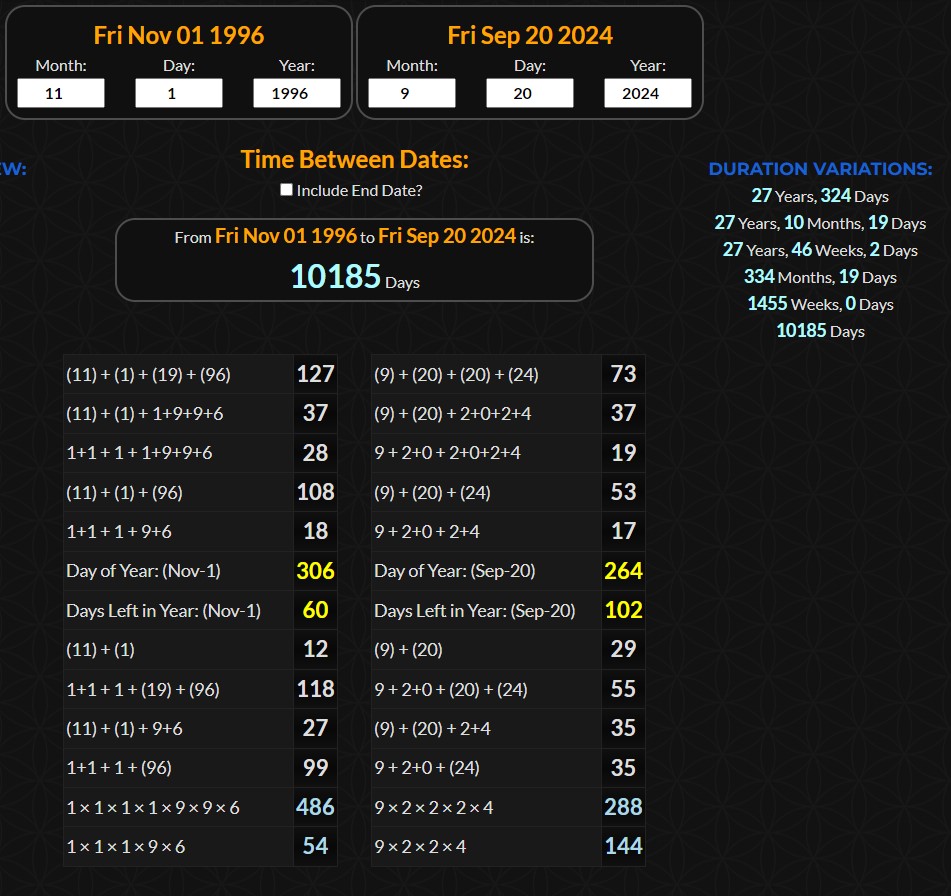The height and width of the screenshot is (896, 951).
Task: Click the Days Left in Year (Sep-20) value 102
Action: [x=623, y=610]
